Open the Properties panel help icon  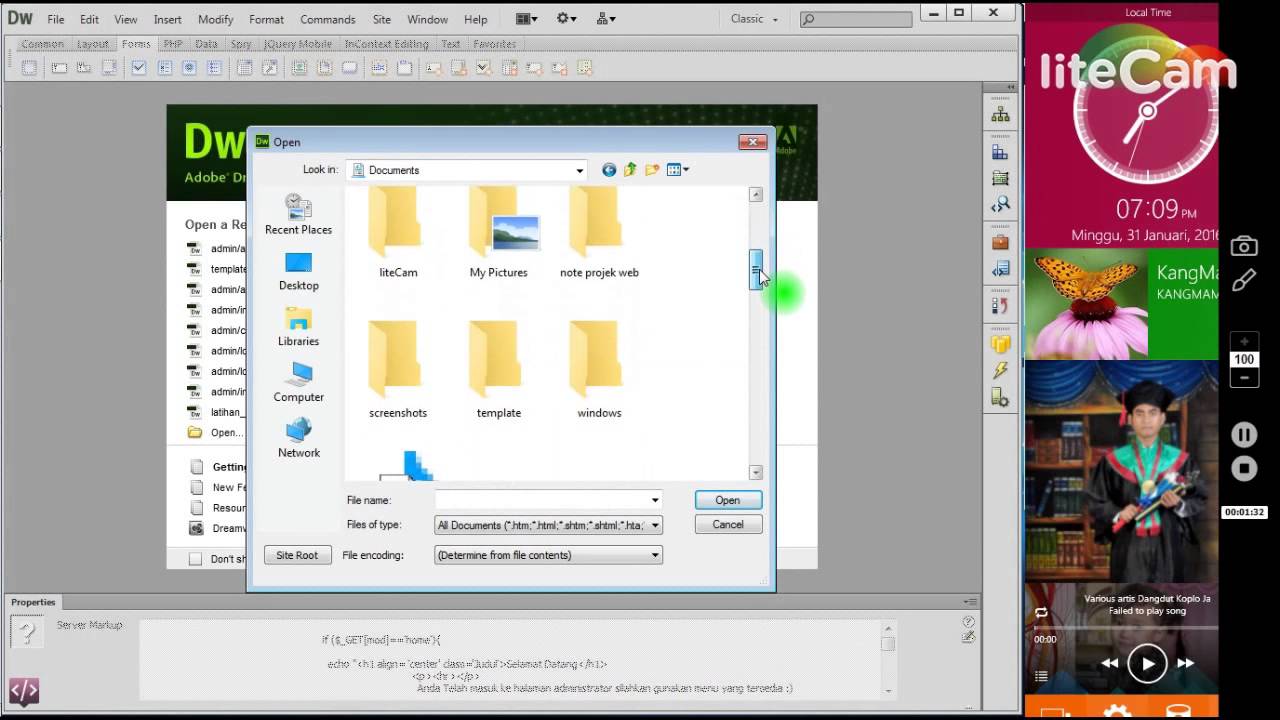coord(968,622)
